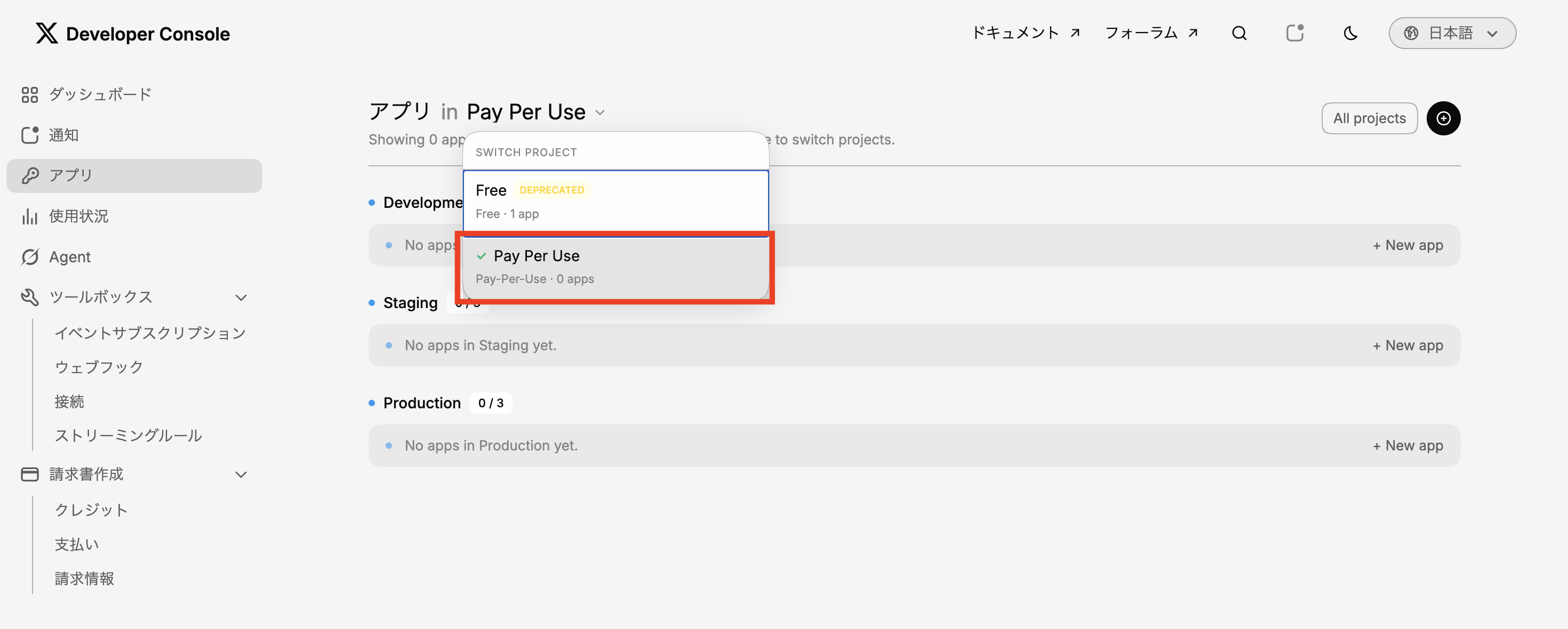The width and height of the screenshot is (1568, 629).
Task: Click the X logo in the header
Action: [x=46, y=34]
